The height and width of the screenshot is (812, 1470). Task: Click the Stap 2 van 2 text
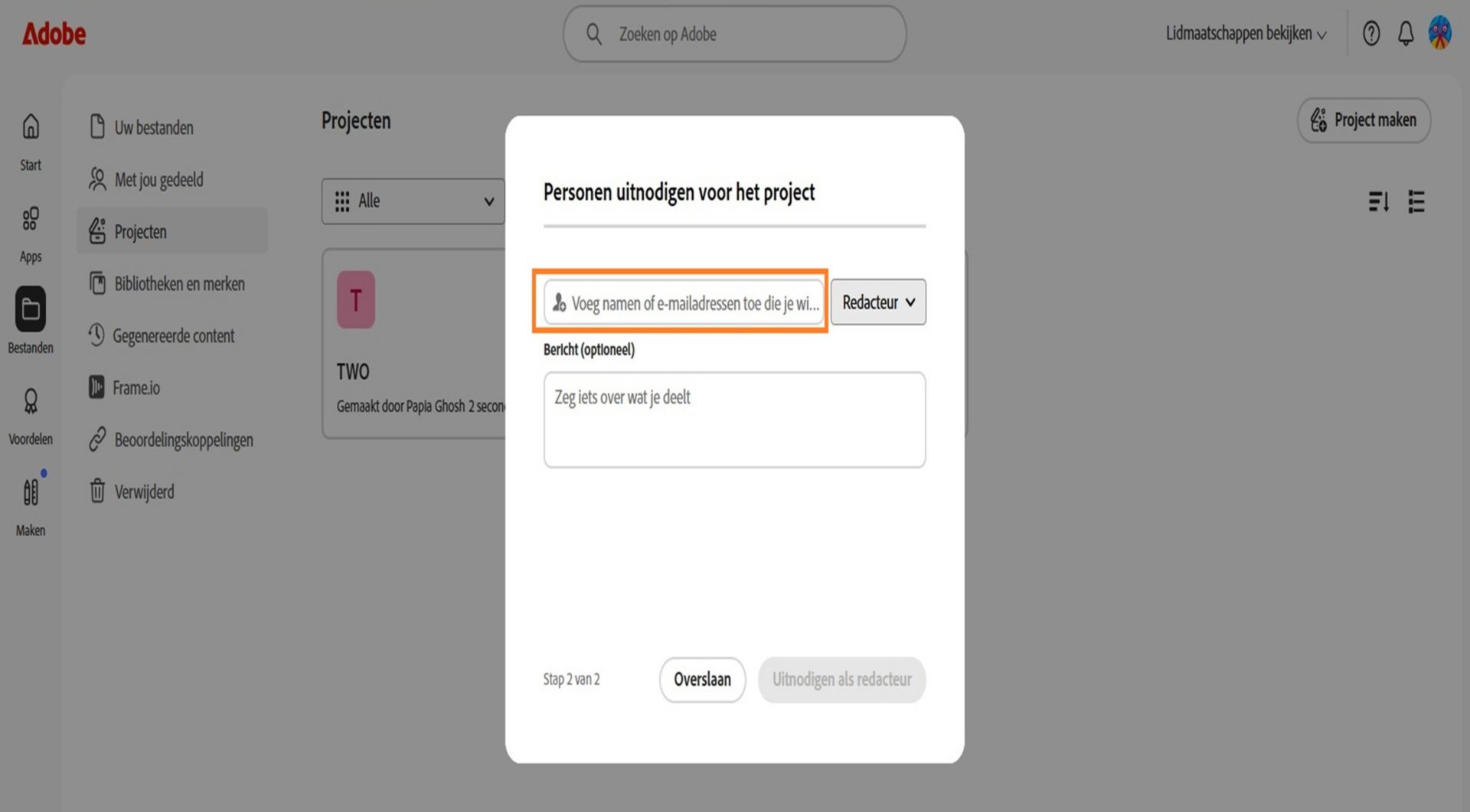point(571,680)
